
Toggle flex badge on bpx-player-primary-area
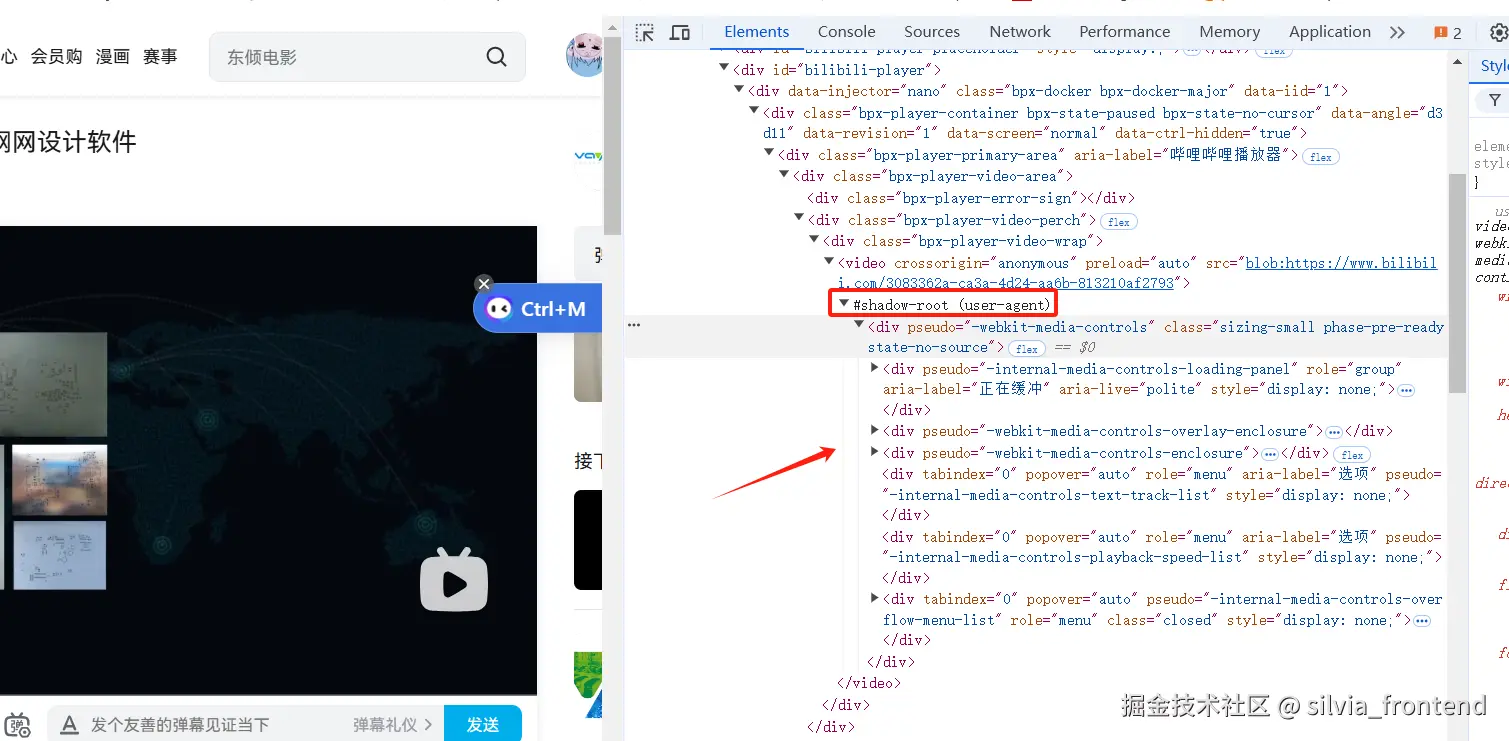click(1321, 157)
